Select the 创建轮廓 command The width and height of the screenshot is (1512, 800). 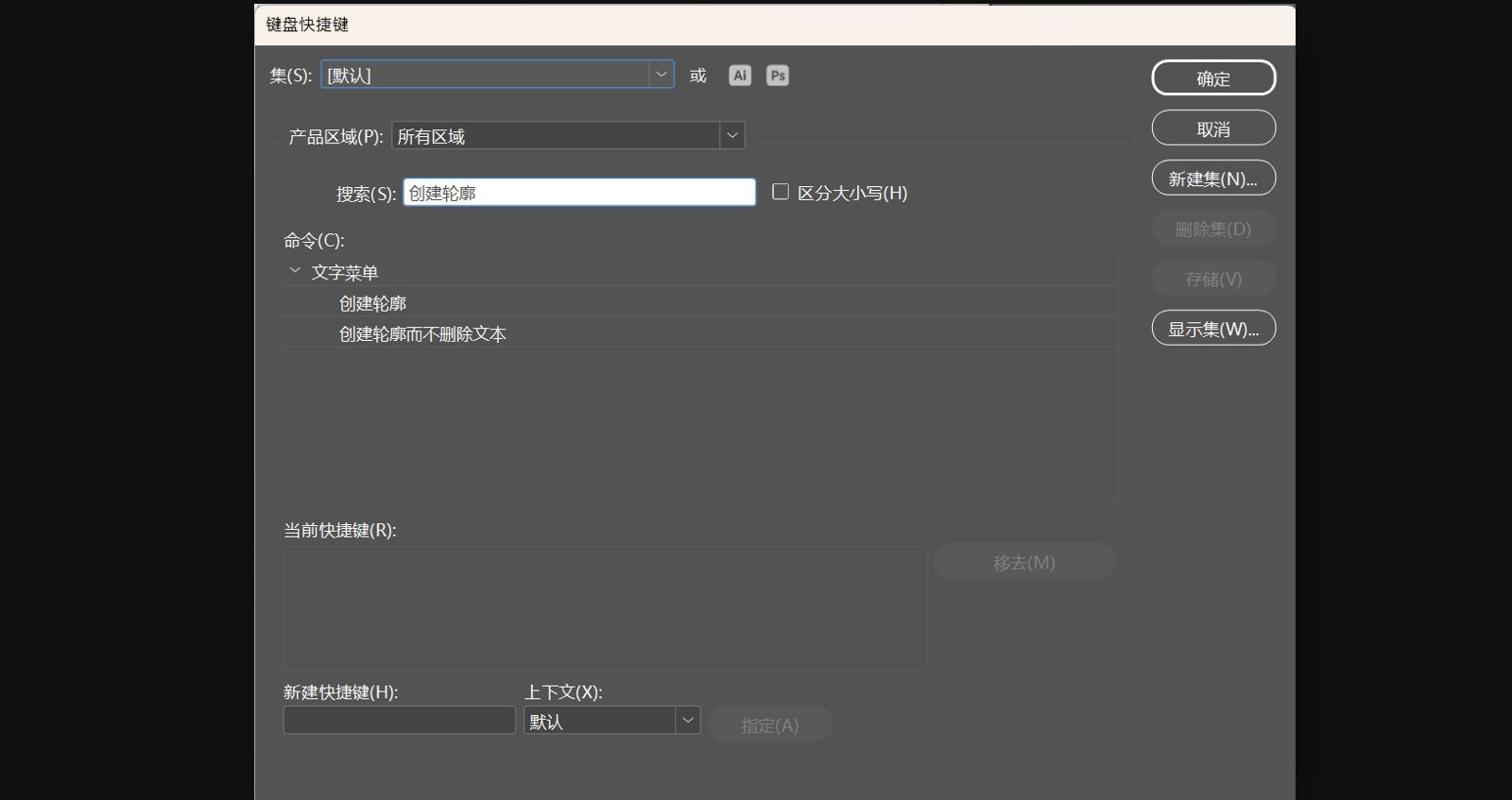point(699,303)
